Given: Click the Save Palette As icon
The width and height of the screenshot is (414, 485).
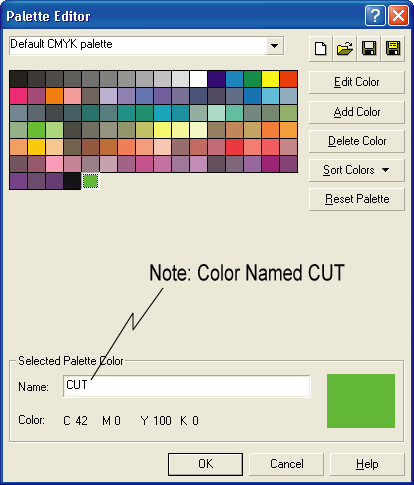Looking at the screenshot, I should click(393, 49).
